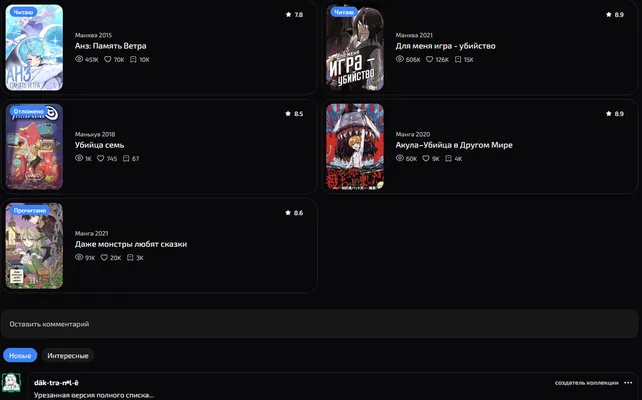Open the three-dot menu on the creator's comment

click(628, 383)
